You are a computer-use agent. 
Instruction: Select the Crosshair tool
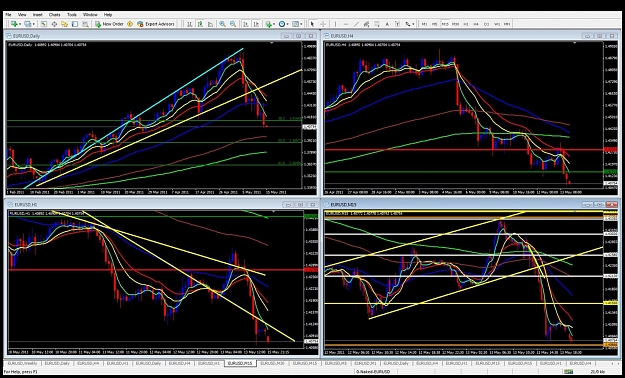tap(323, 24)
